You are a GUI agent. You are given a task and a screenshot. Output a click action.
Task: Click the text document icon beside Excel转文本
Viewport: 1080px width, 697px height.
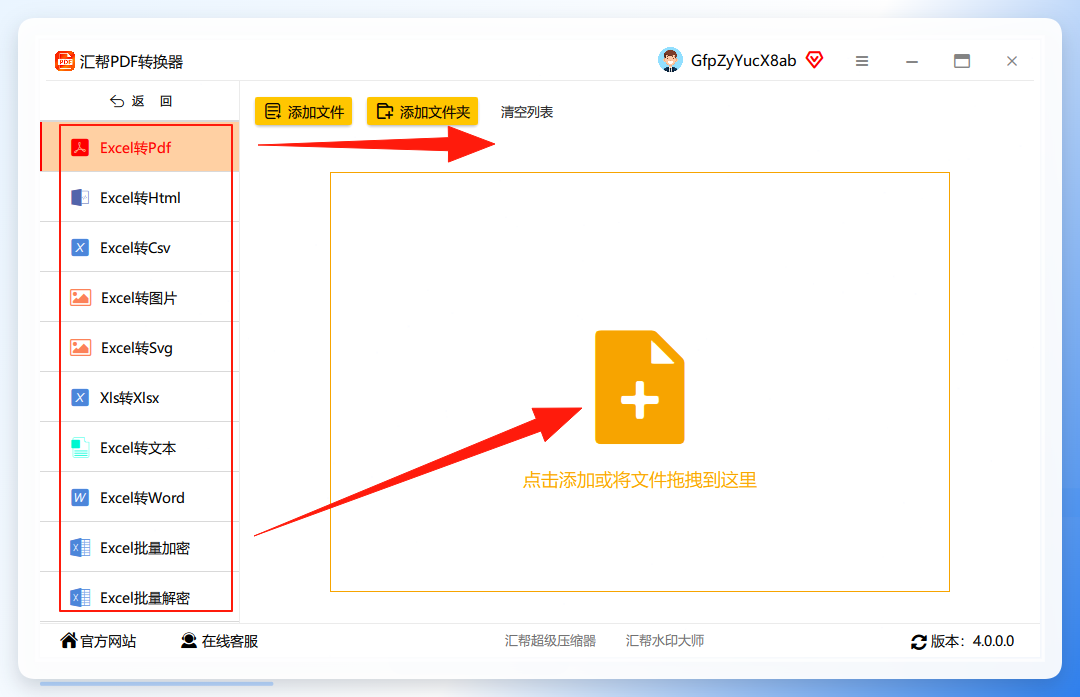(x=80, y=448)
